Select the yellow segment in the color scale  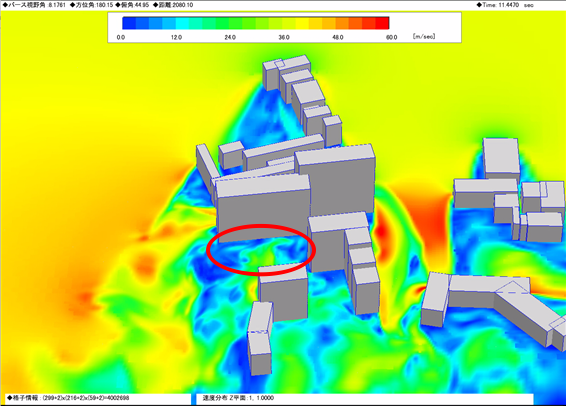302,23
